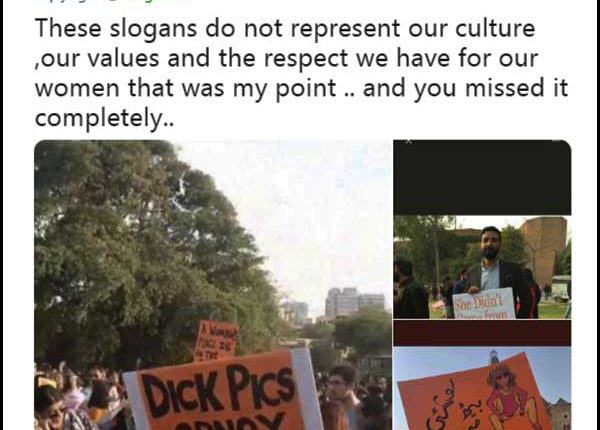600x430 pixels.
Task: Click the brick building behind the man
Action: coord(543,251)
